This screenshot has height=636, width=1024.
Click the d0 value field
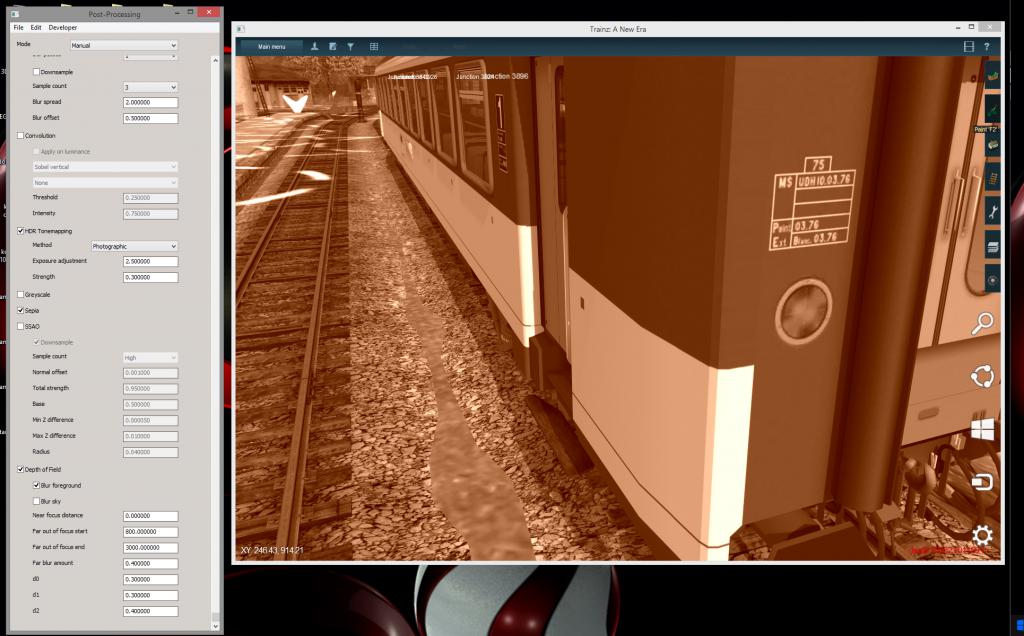(x=150, y=579)
